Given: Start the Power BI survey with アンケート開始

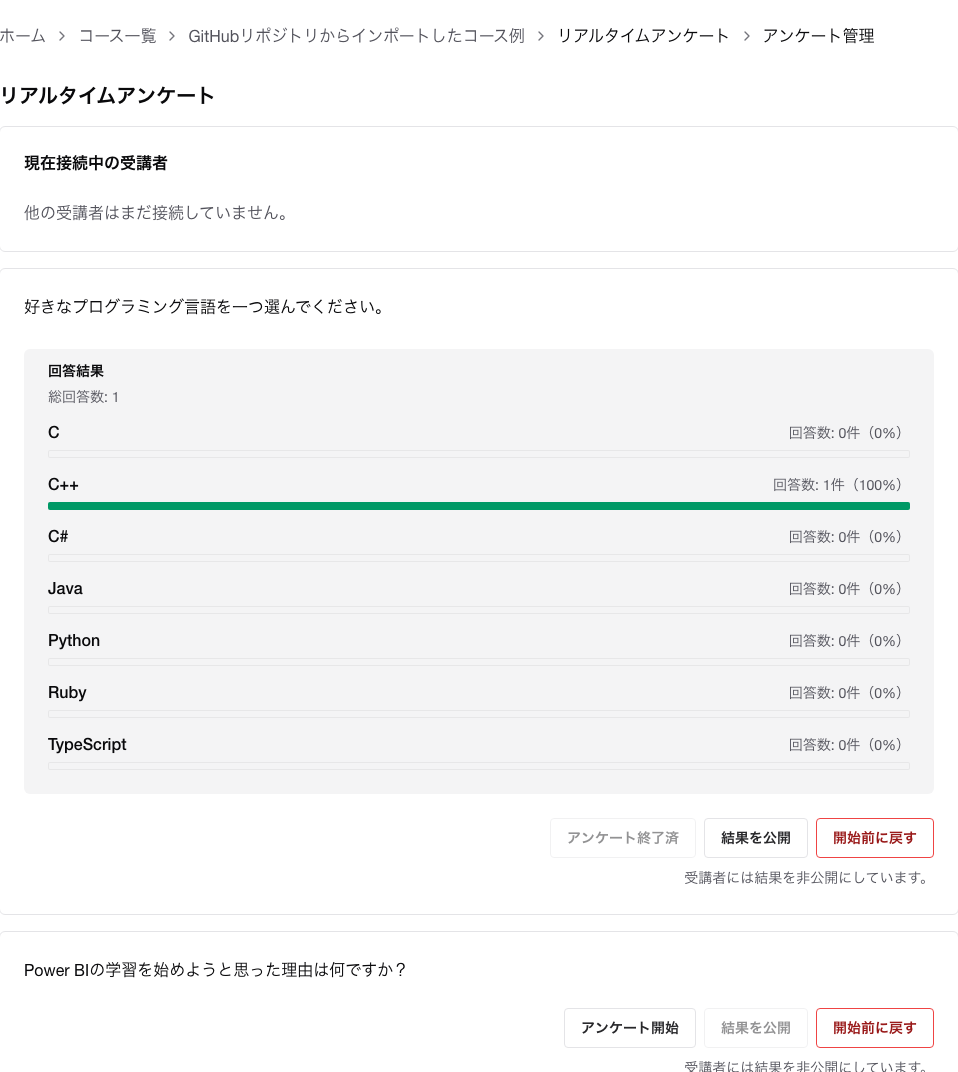Looking at the screenshot, I should pos(629,1028).
